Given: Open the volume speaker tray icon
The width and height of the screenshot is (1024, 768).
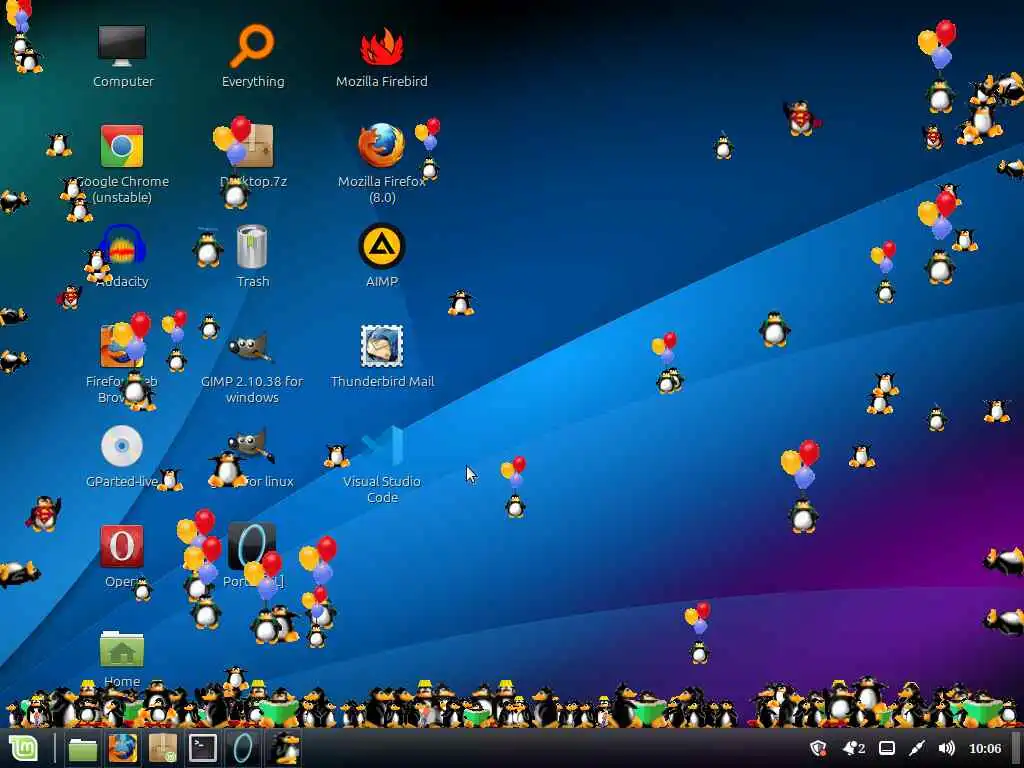Looking at the screenshot, I should [x=946, y=748].
